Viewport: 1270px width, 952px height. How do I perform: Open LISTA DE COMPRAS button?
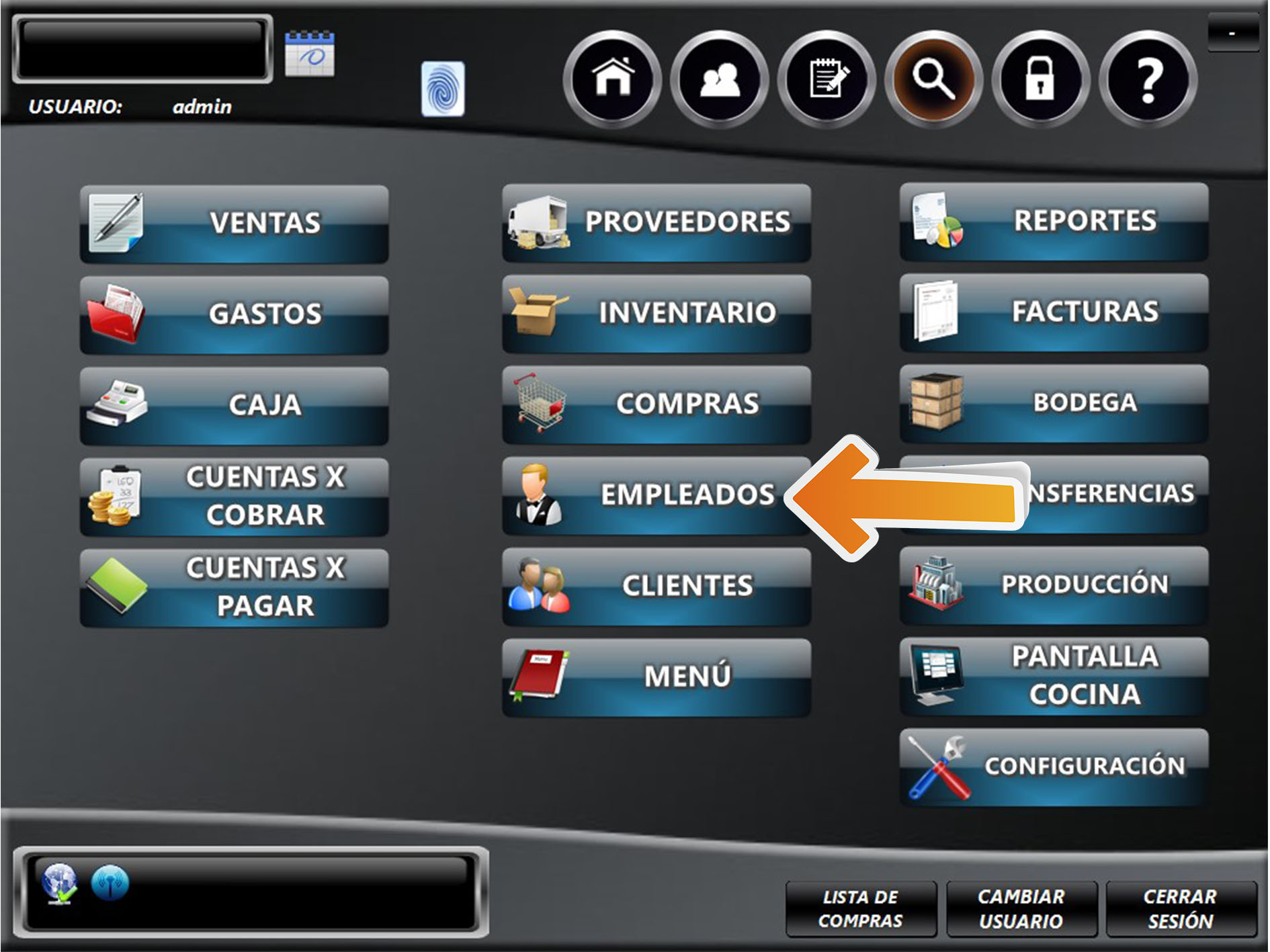point(860,908)
